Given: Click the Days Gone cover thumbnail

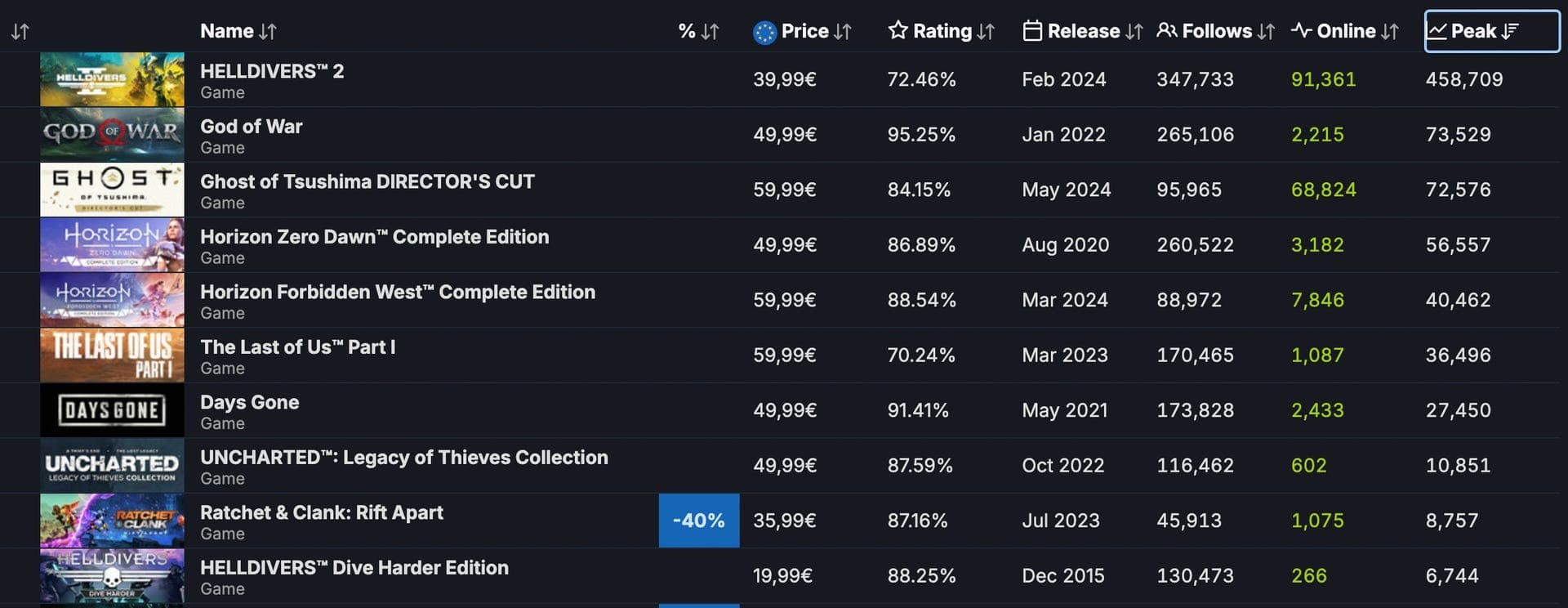Looking at the screenshot, I should pos(112,410).
